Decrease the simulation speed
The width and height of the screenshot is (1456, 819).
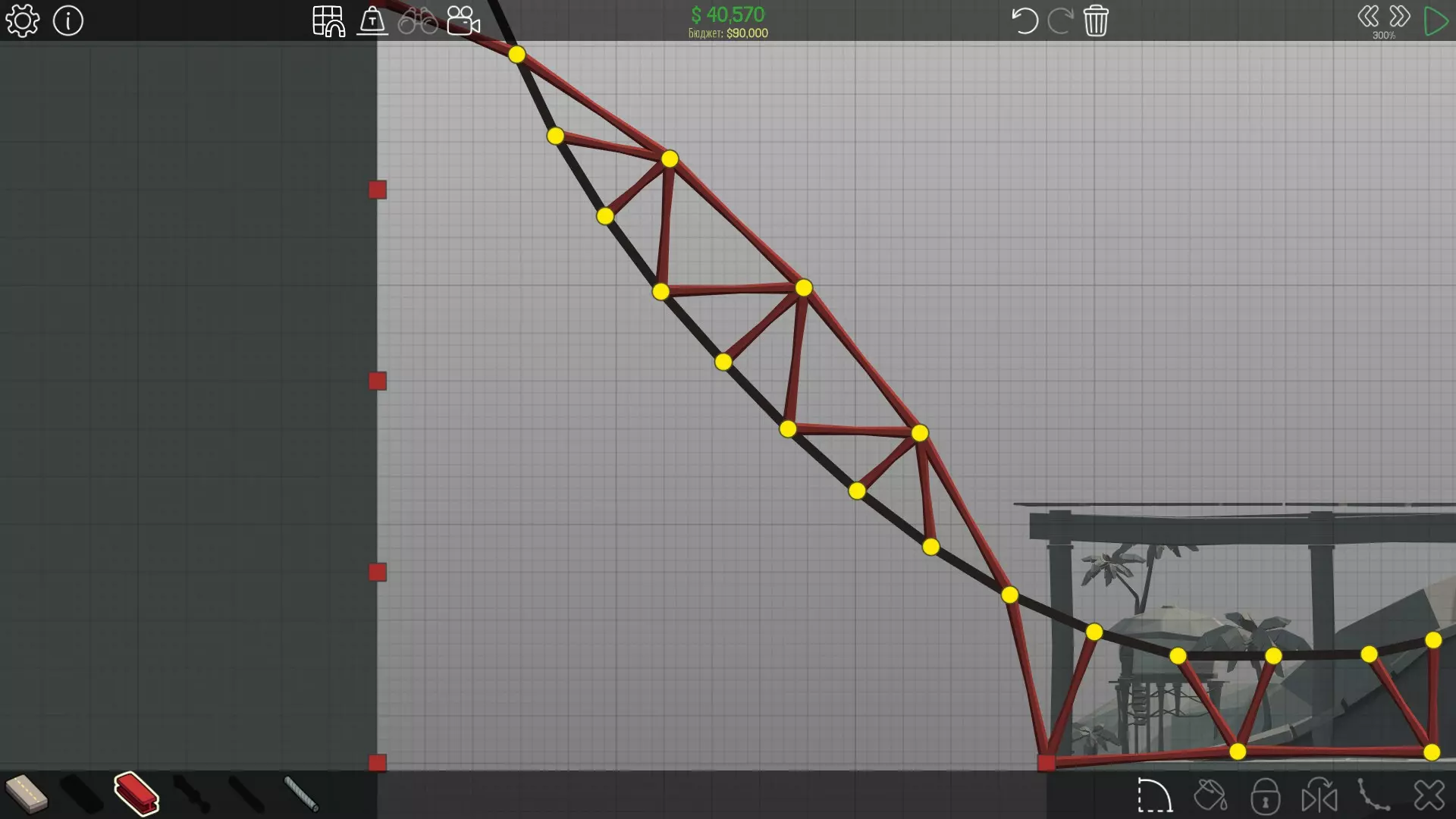pyautogui.click(x=1368, y=17)
